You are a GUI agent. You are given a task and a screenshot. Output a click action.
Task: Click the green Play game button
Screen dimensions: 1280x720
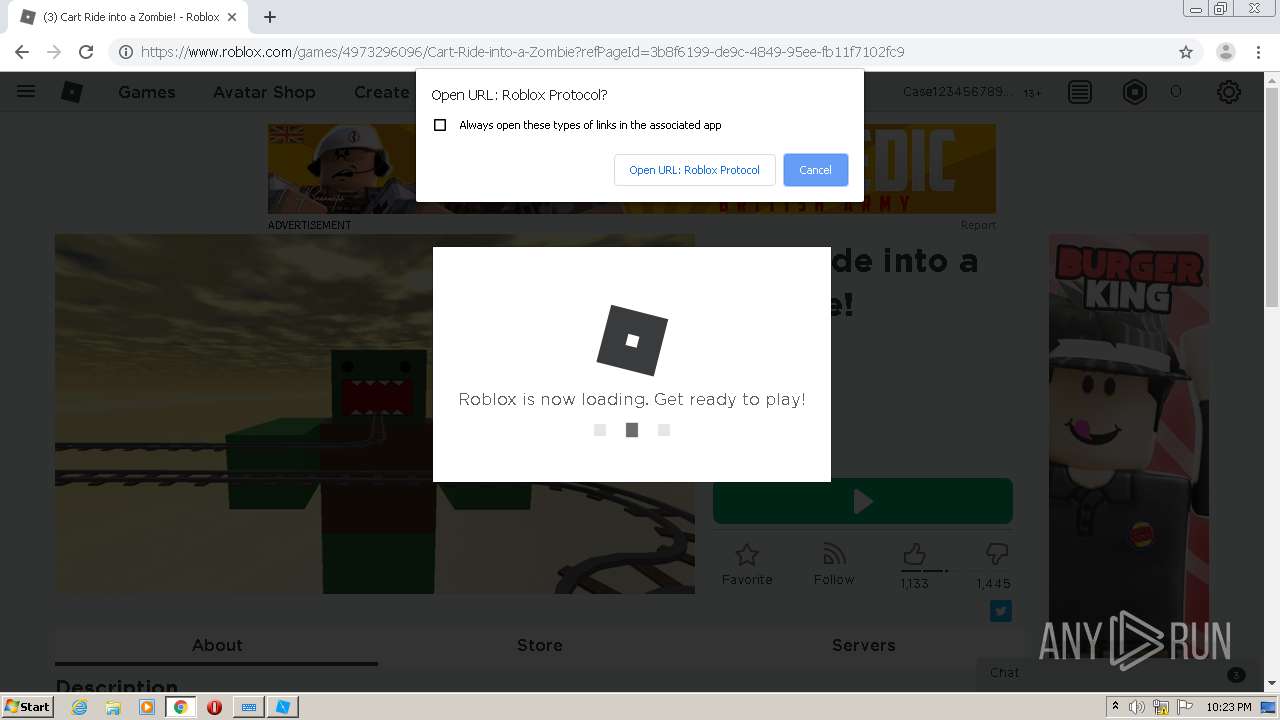(x=862, y=501)
